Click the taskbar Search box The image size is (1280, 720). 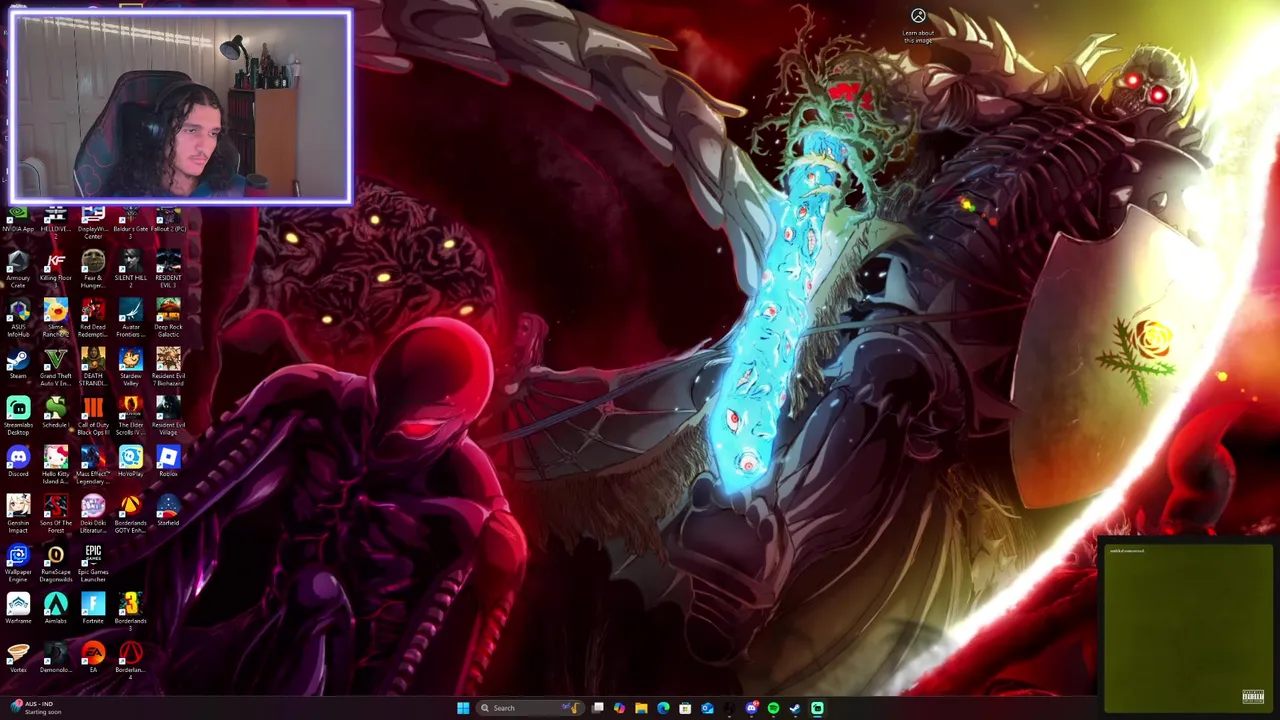[529, 708]
